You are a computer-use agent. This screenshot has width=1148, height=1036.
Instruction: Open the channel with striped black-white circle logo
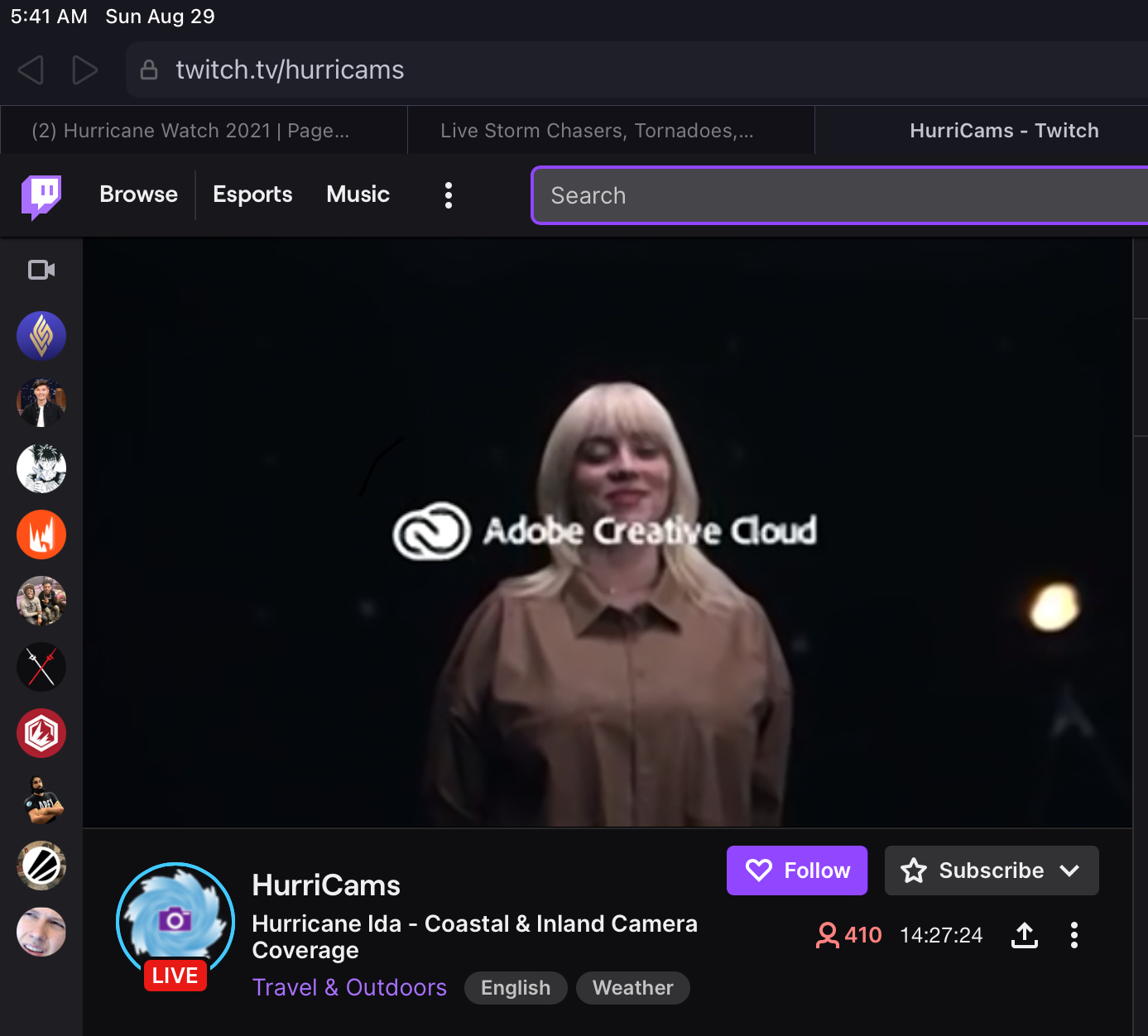(x=41, y=866)
